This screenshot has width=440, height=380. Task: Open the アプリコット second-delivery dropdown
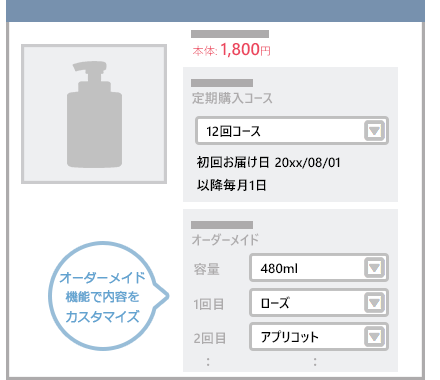click(x=319, y=337)
